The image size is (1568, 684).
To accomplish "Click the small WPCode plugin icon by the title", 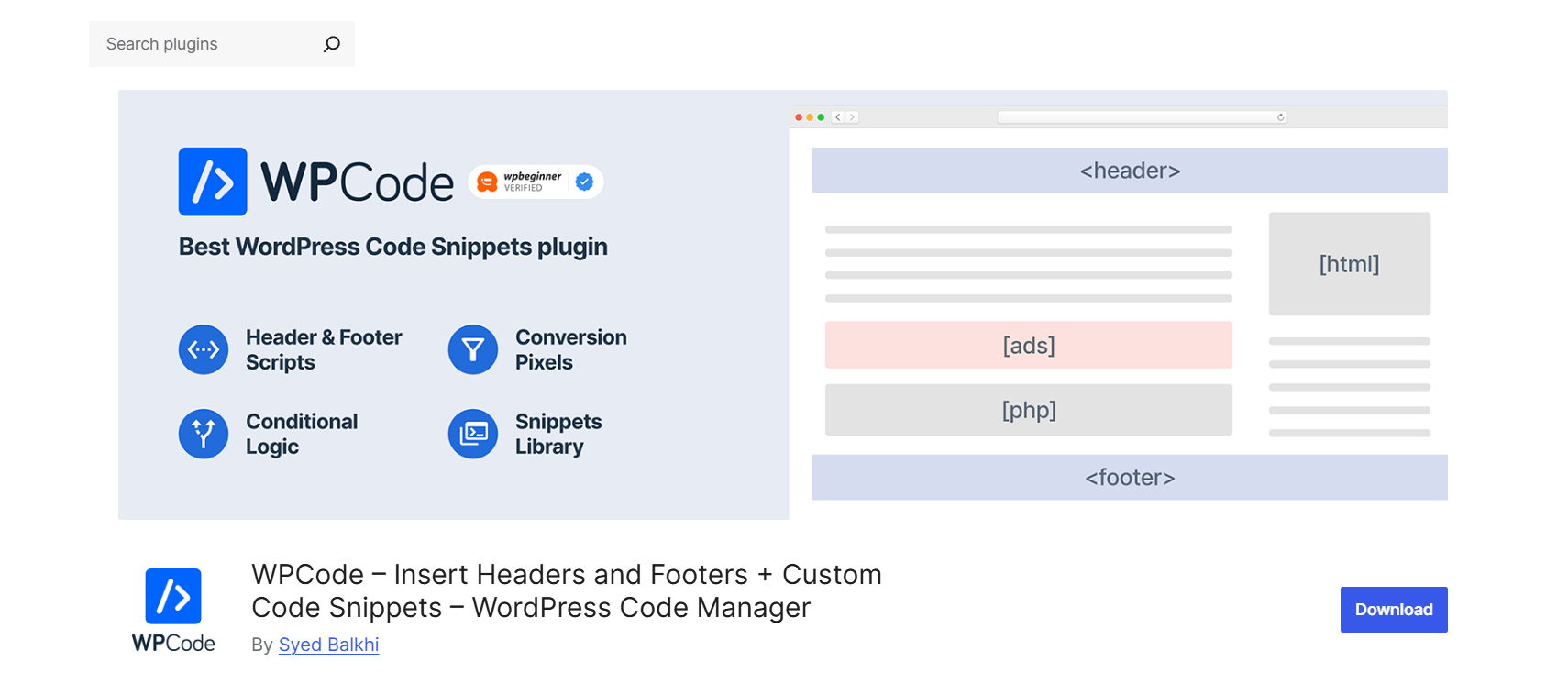I will click(173, 596).
